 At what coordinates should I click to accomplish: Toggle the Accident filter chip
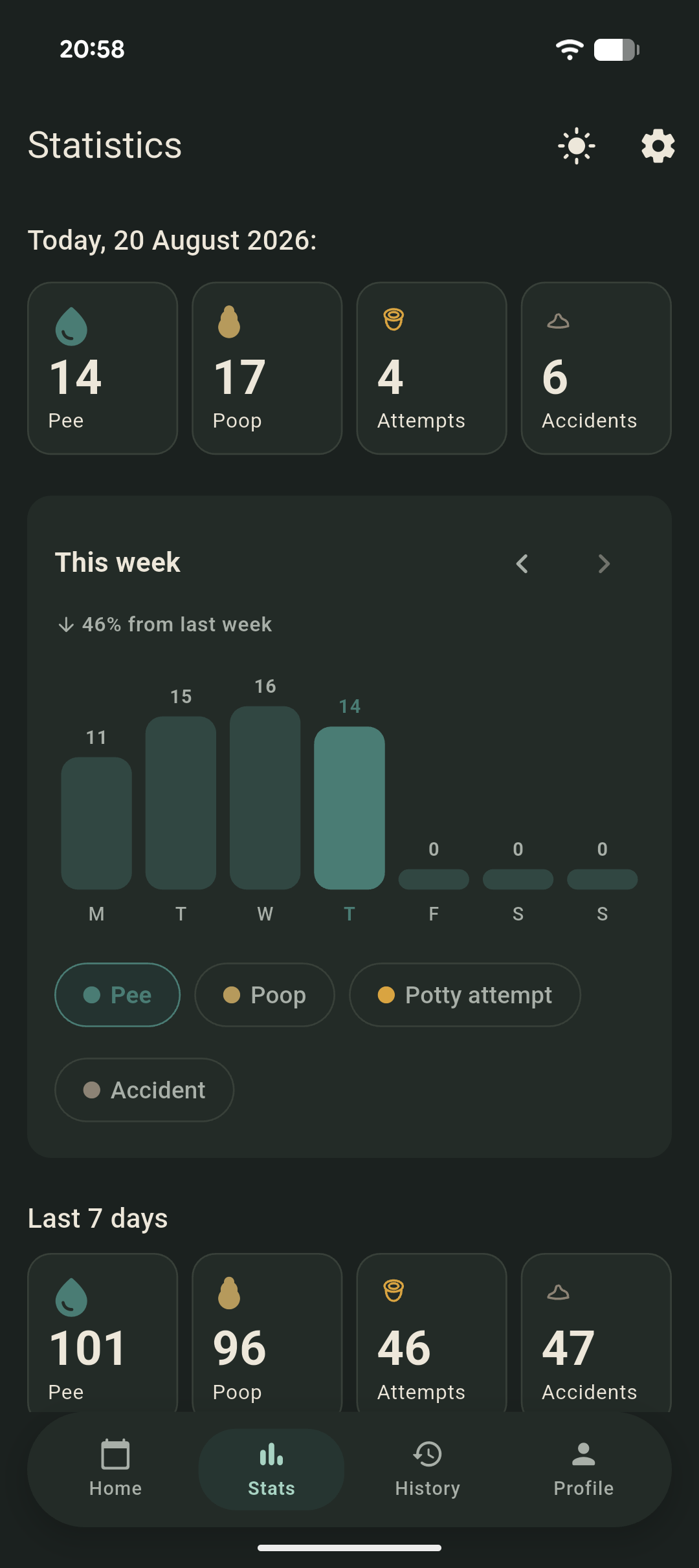click(x=144, y=1090)
